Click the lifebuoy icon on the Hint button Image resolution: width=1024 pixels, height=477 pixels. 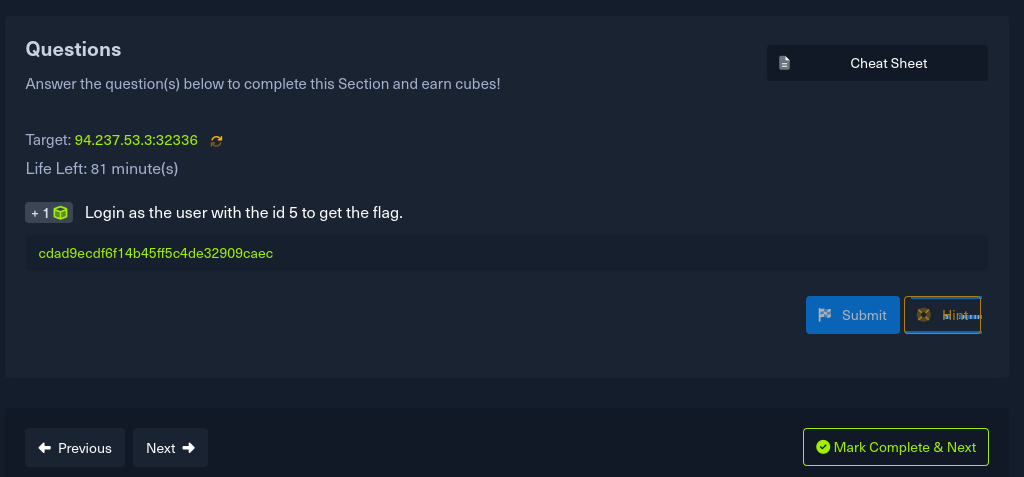click(924, 315)
